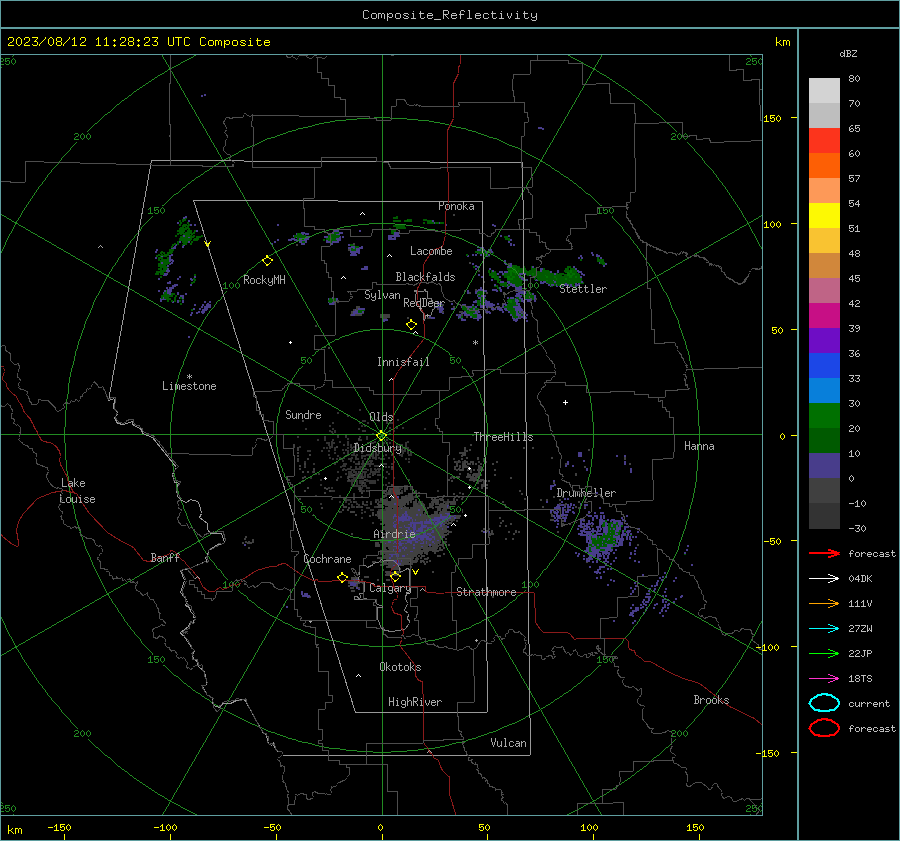Click the asterisk marker above Limestone
The image size is (900, 841).
(189, 377)
